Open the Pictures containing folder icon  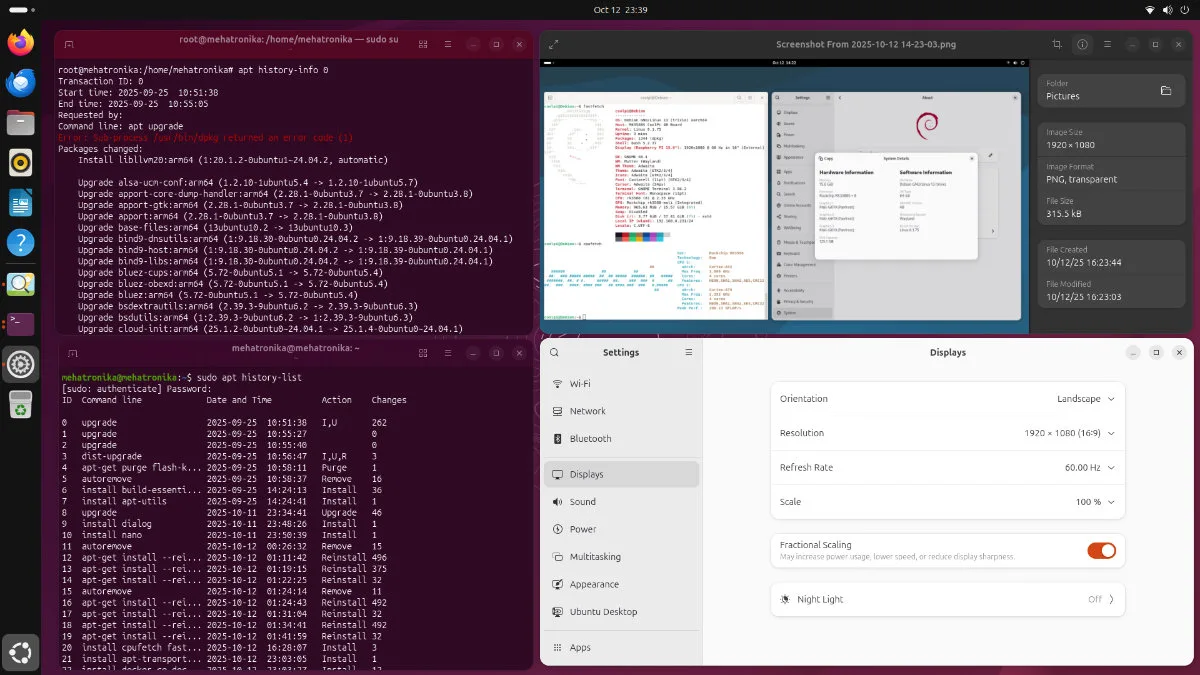point(1165,90)
